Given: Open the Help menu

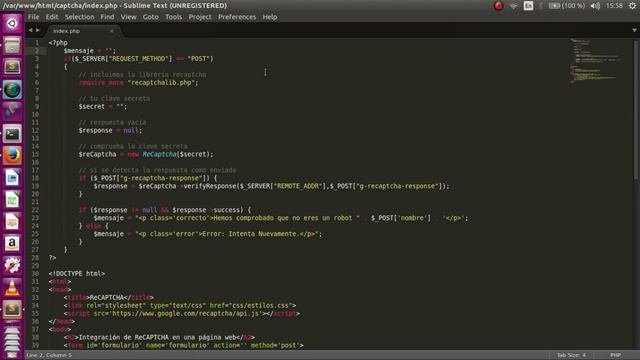Looking at the screenshot, I should click(270, 17).
